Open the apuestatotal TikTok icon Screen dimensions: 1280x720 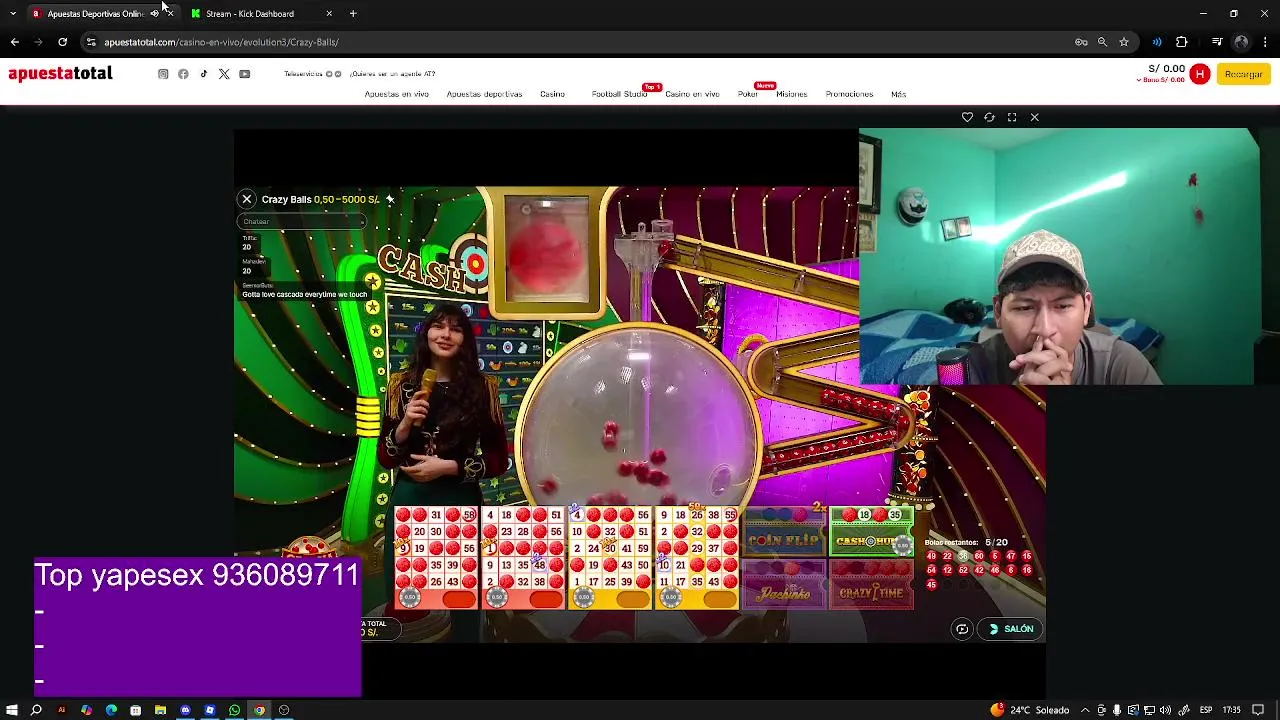coord(204,74)
